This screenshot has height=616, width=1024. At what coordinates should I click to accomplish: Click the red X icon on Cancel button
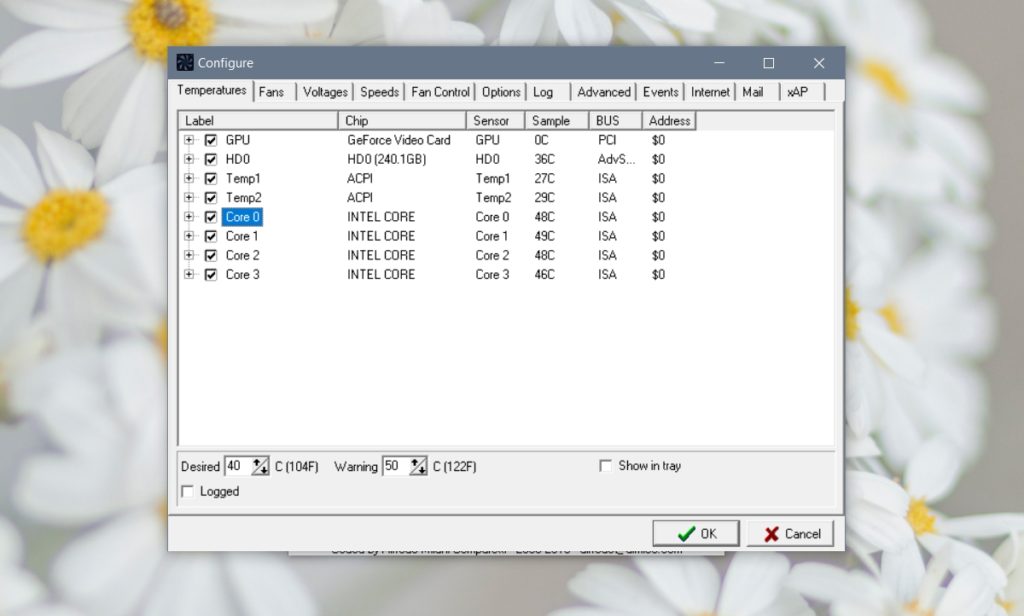pyautogui.click(x=771, y=533)
